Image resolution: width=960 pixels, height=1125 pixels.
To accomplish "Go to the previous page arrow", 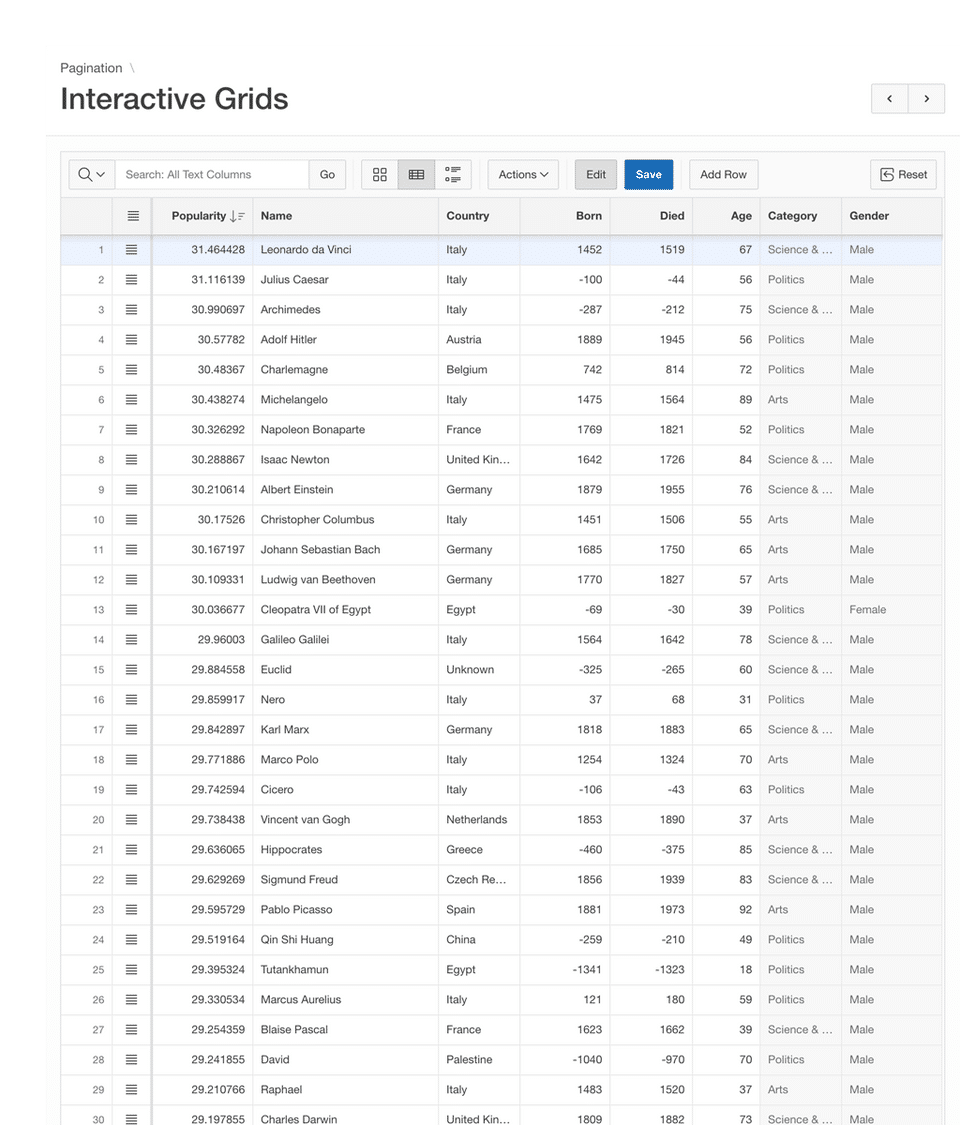I will [890, 98].
